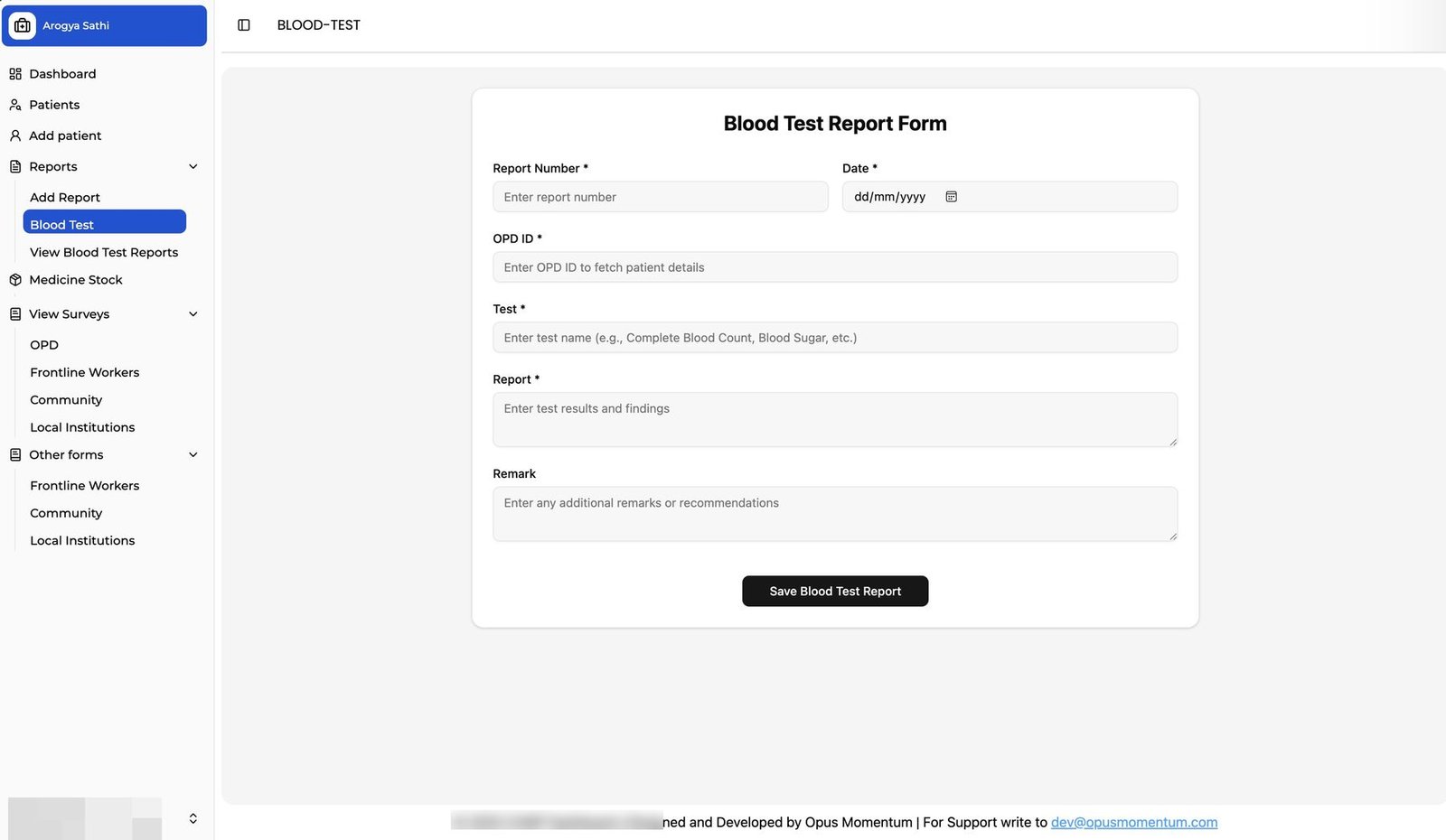Click the Arogya Sathi logo icon

click(23, 25)
